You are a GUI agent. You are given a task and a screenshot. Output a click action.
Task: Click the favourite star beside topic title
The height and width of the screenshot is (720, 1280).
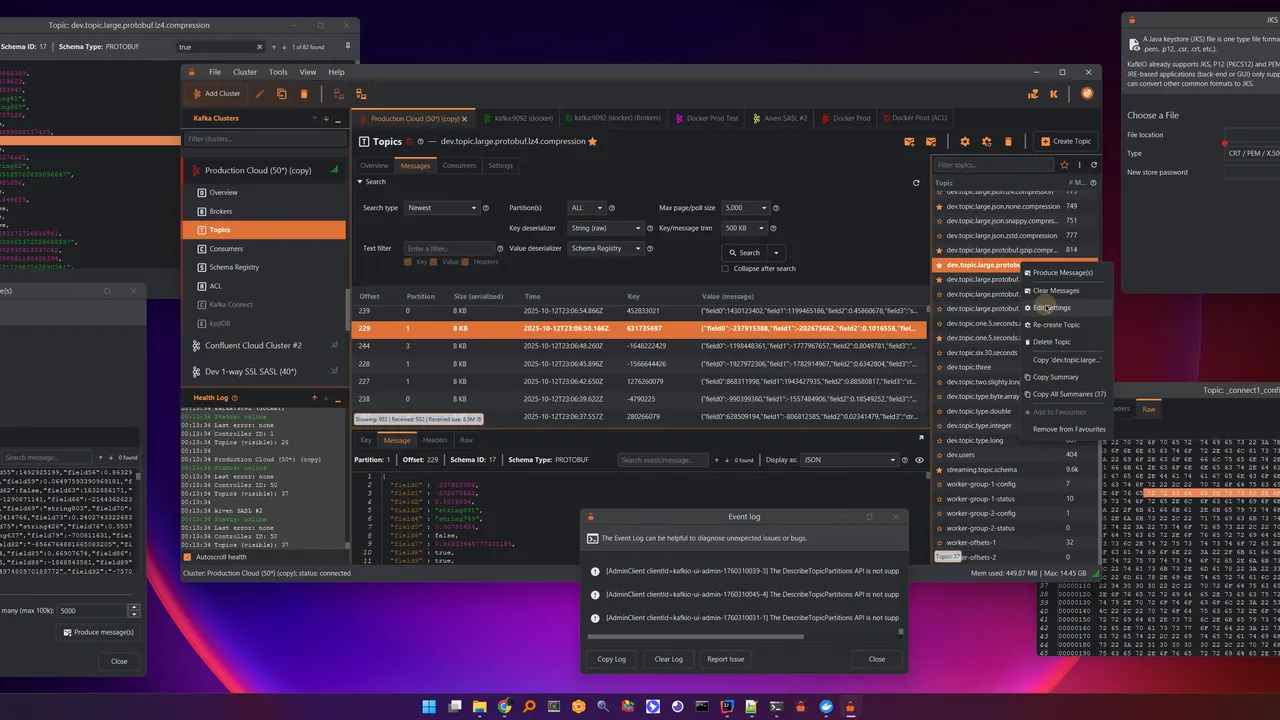coord(593,142)
